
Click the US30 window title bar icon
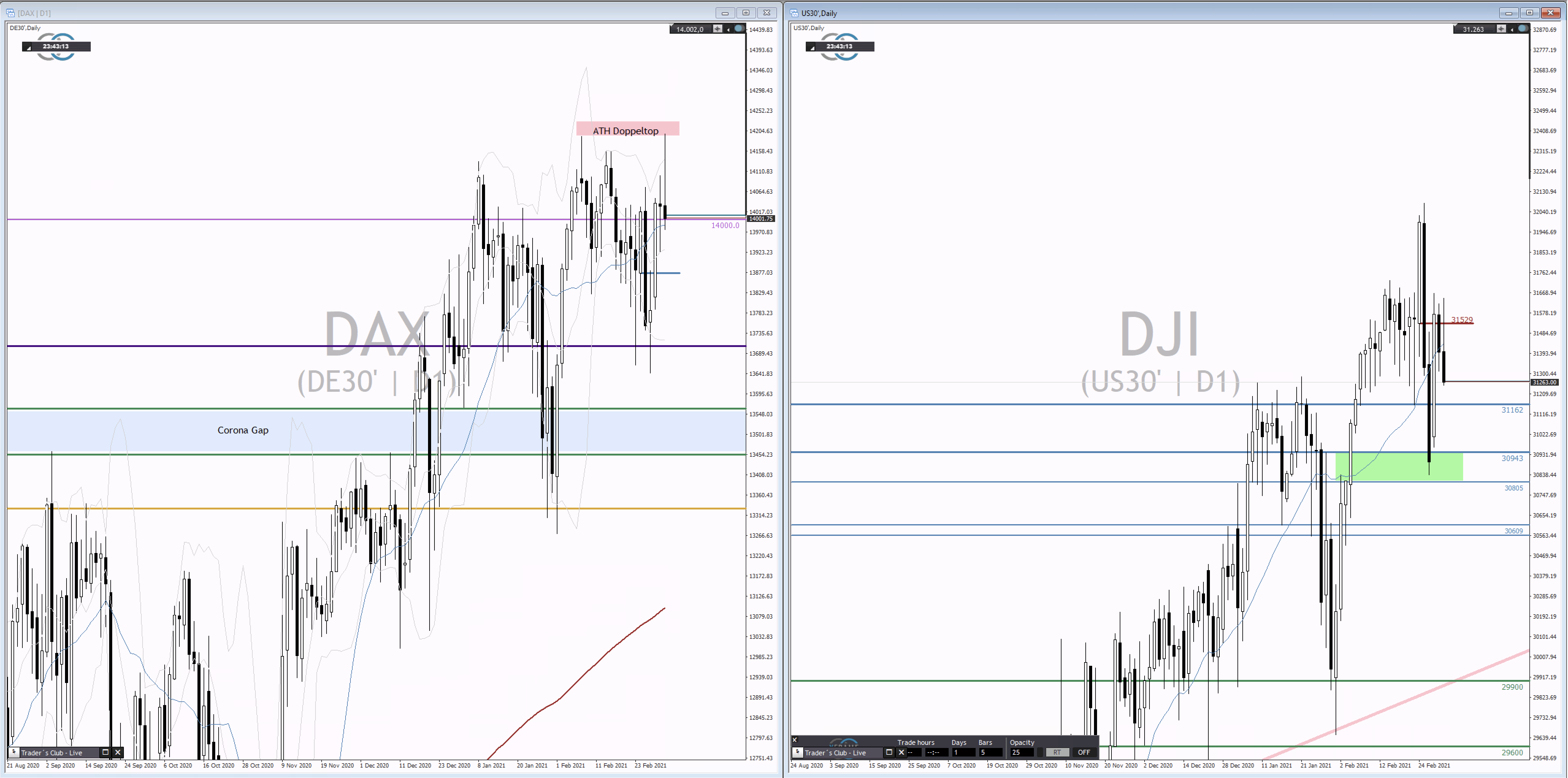(794, 13)
